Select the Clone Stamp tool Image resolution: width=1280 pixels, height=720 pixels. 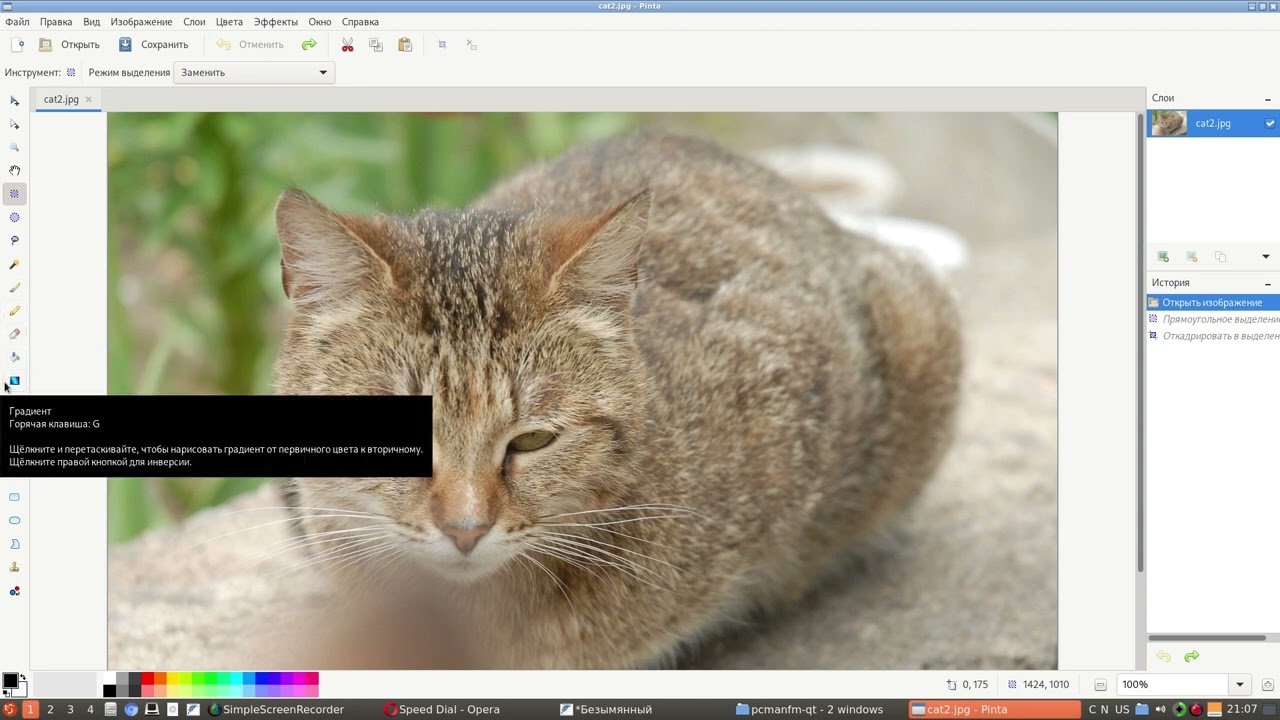pos(14,567)
